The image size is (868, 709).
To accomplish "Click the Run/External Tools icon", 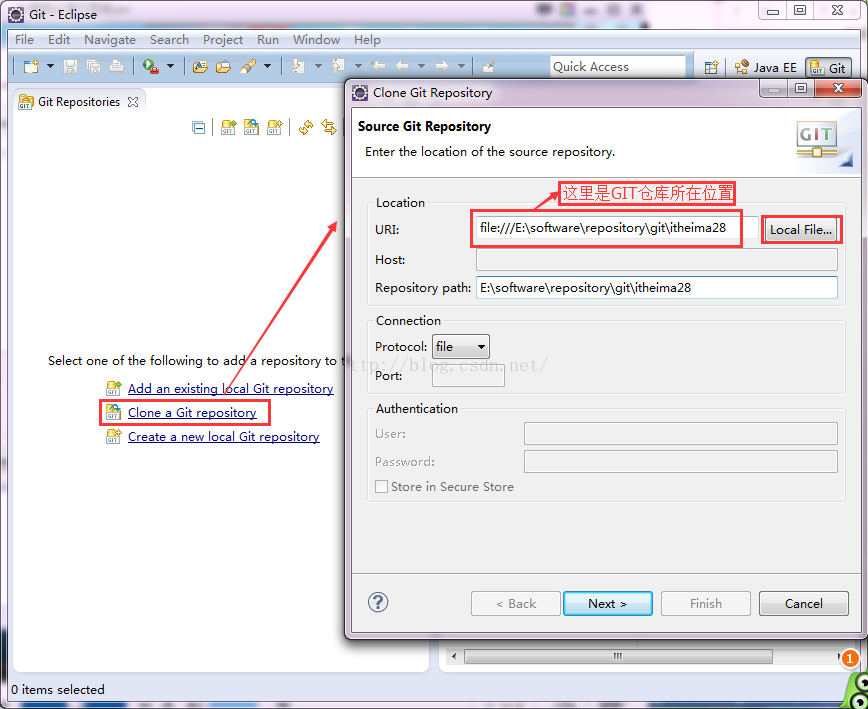I will [151, 66].
